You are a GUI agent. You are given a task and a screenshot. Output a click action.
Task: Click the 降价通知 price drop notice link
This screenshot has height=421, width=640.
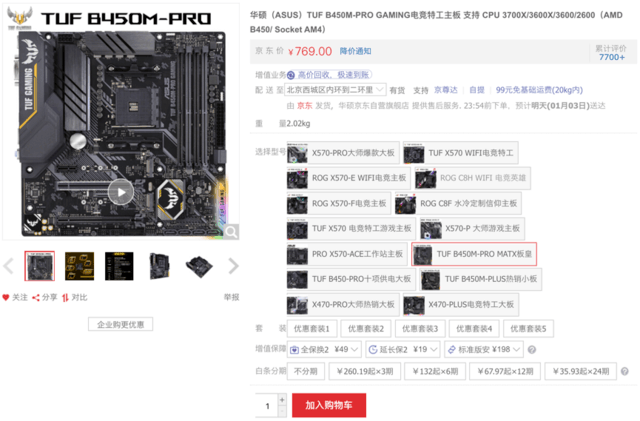[356, 51]
